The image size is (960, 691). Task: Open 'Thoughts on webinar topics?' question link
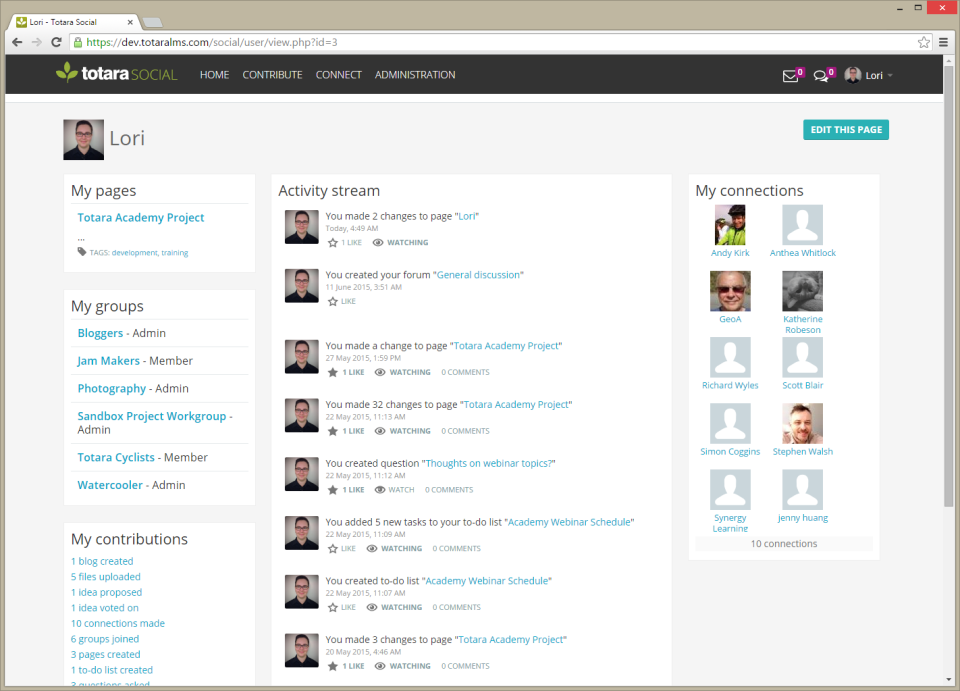click(x=489, y=463)
